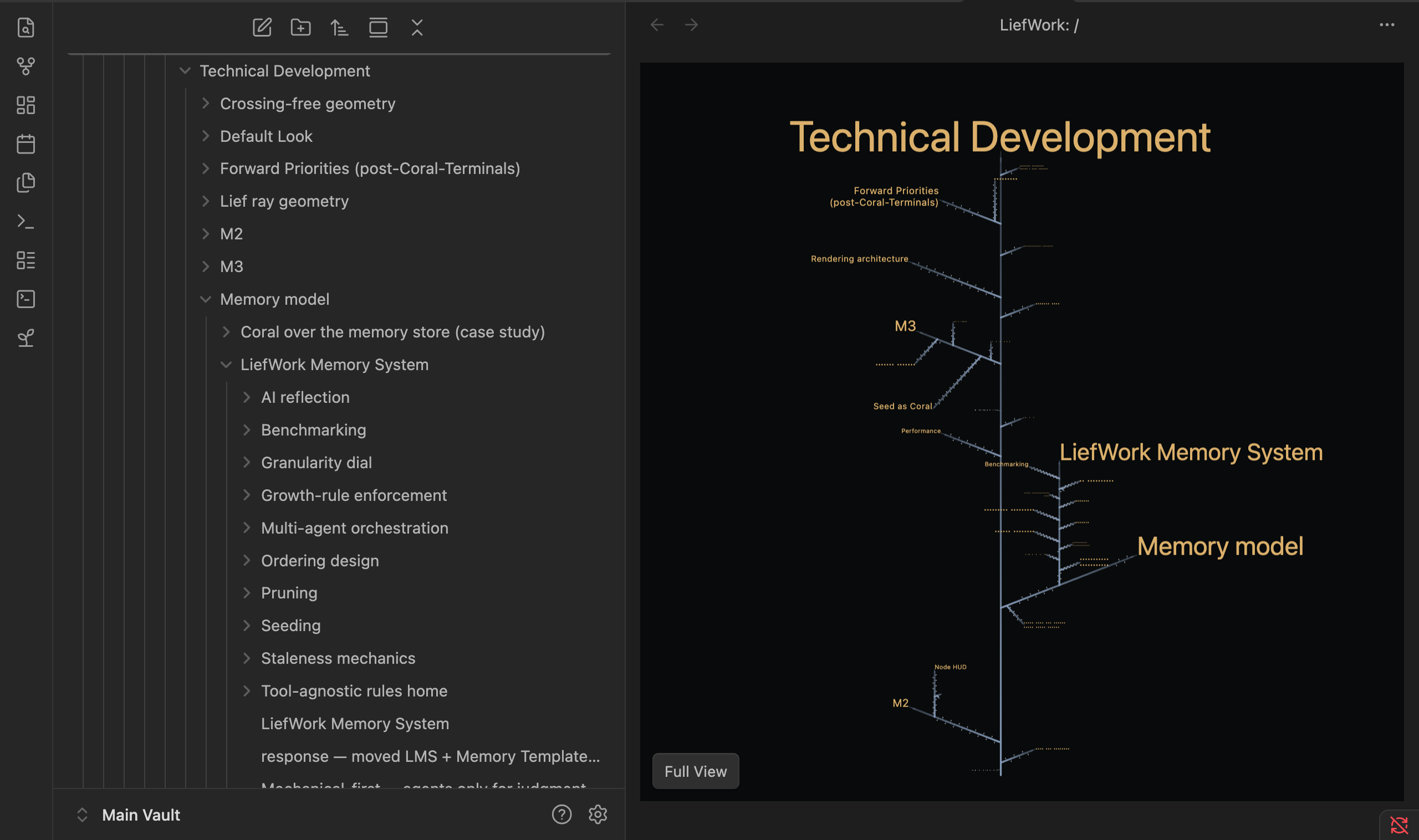Open graph view icon in ribbon
The height and width of the screenshot is (840, 1419).
pyautogui.click(x=25, y=66)
